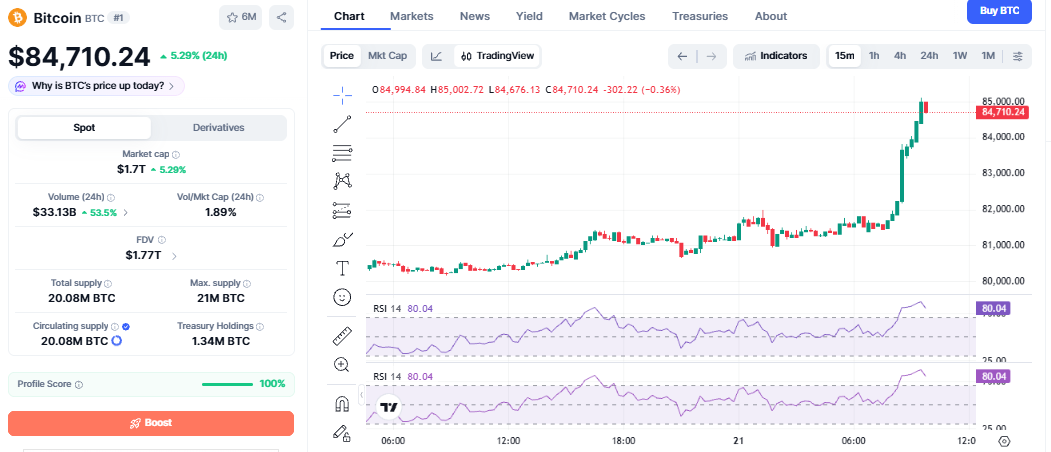This screenshot has height=452, width=1051.
Task: Set chart interval to 4h
Action: (900, 56)
